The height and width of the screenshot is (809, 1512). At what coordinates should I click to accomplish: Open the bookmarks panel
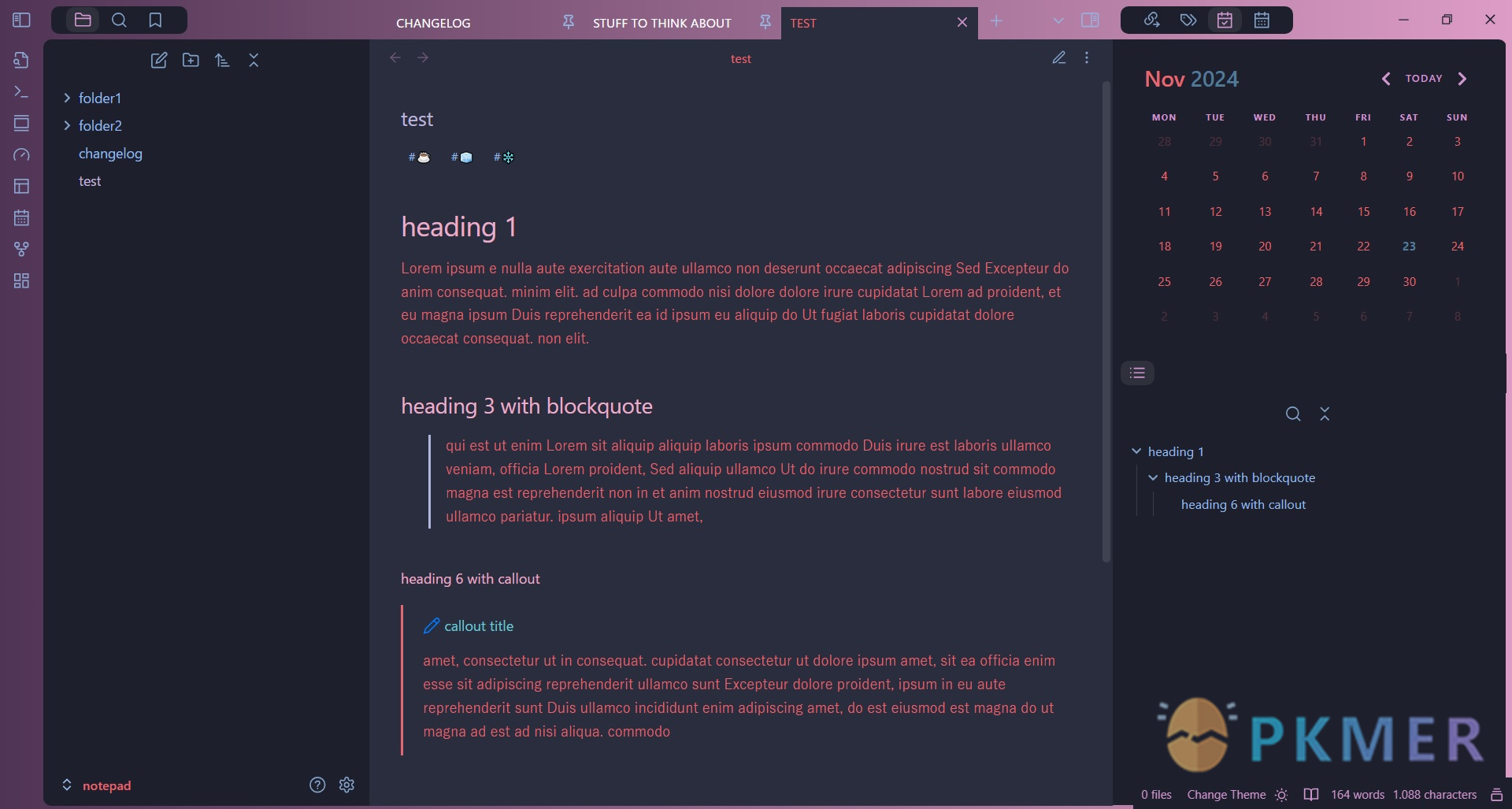tap(155, 20)
